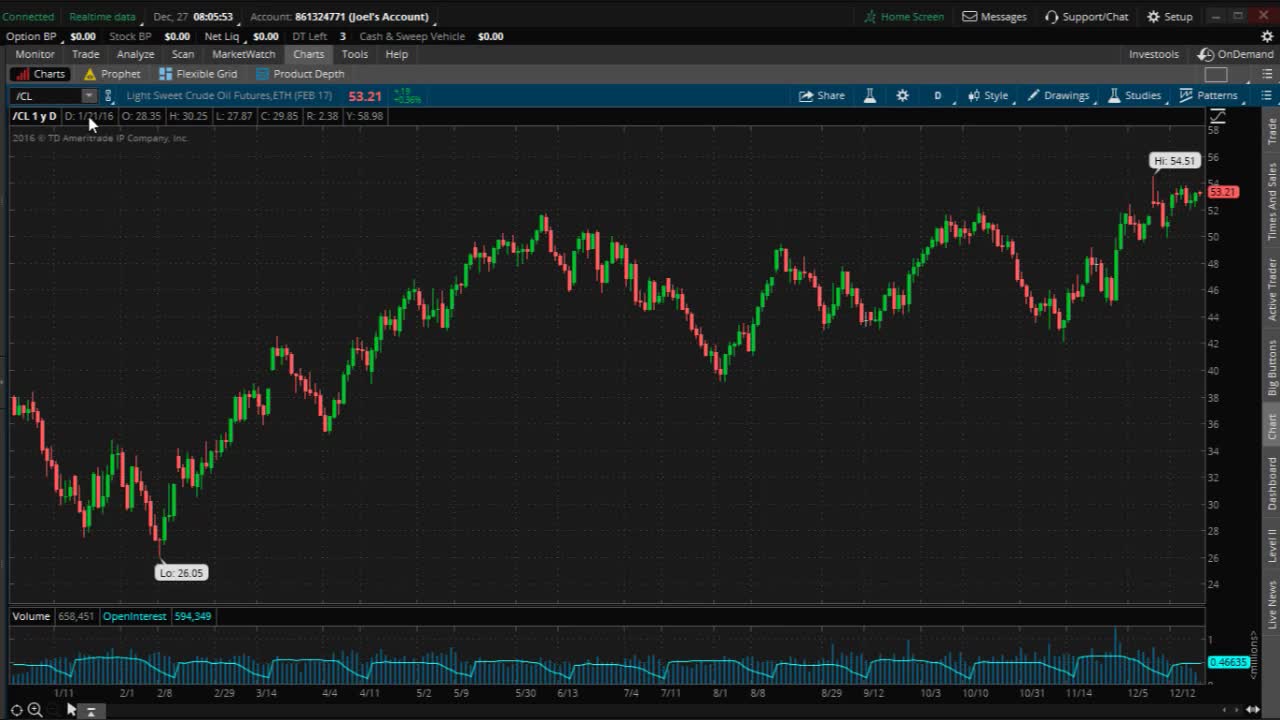The height and width of the screenshot is (720, 1280).
Task: Open the Style dropdown menu
Action: point(988,96)
